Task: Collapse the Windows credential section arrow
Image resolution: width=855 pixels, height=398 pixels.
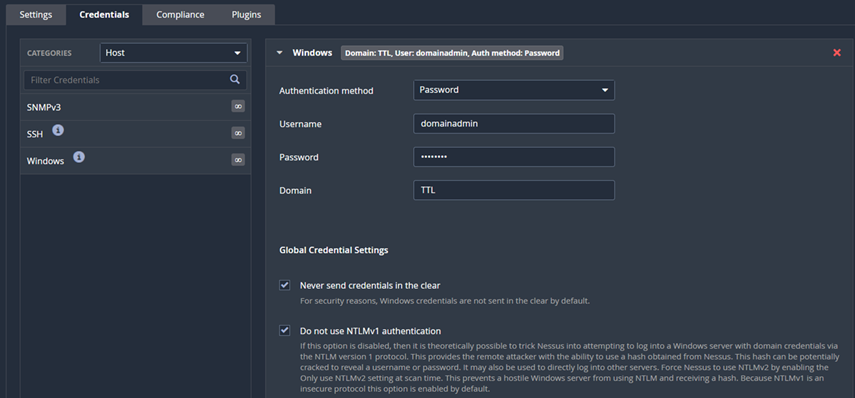Action: 280,53
